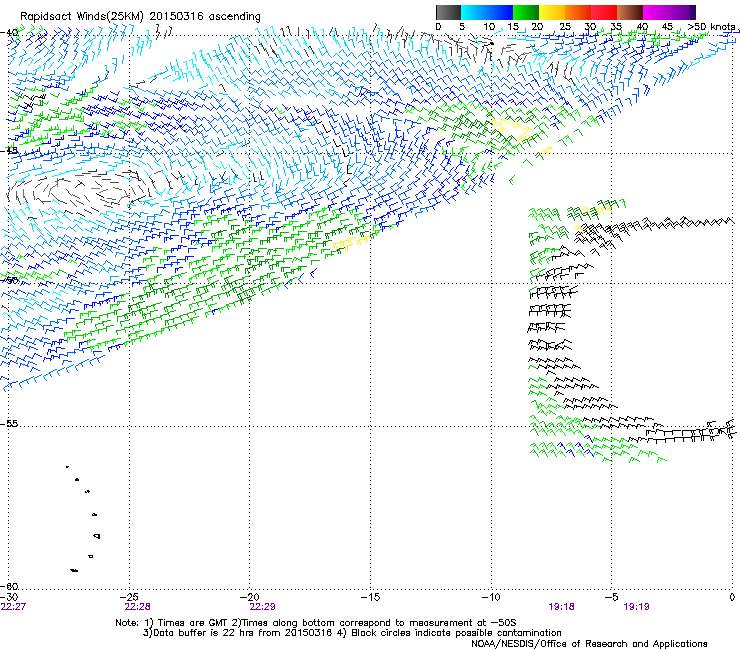Click the orange 25-30 knots legend swatch
The image size is (740, 650).
(578, 12)
